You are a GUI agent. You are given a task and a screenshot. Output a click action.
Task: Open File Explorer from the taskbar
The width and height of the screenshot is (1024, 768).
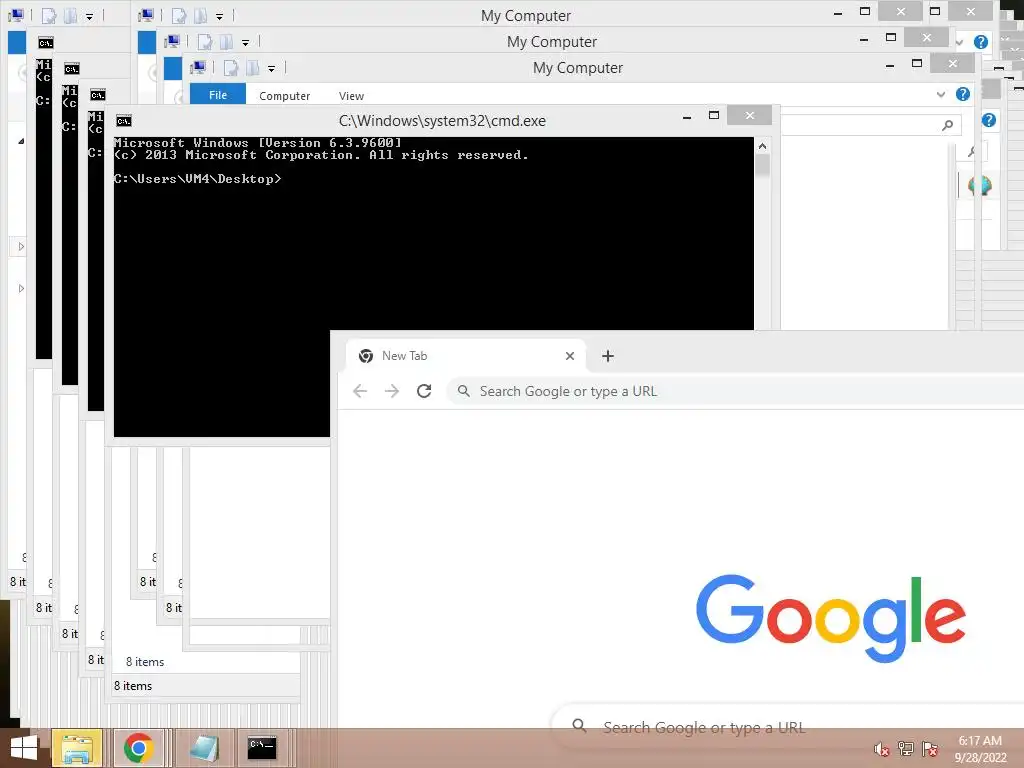click(77, 748)
